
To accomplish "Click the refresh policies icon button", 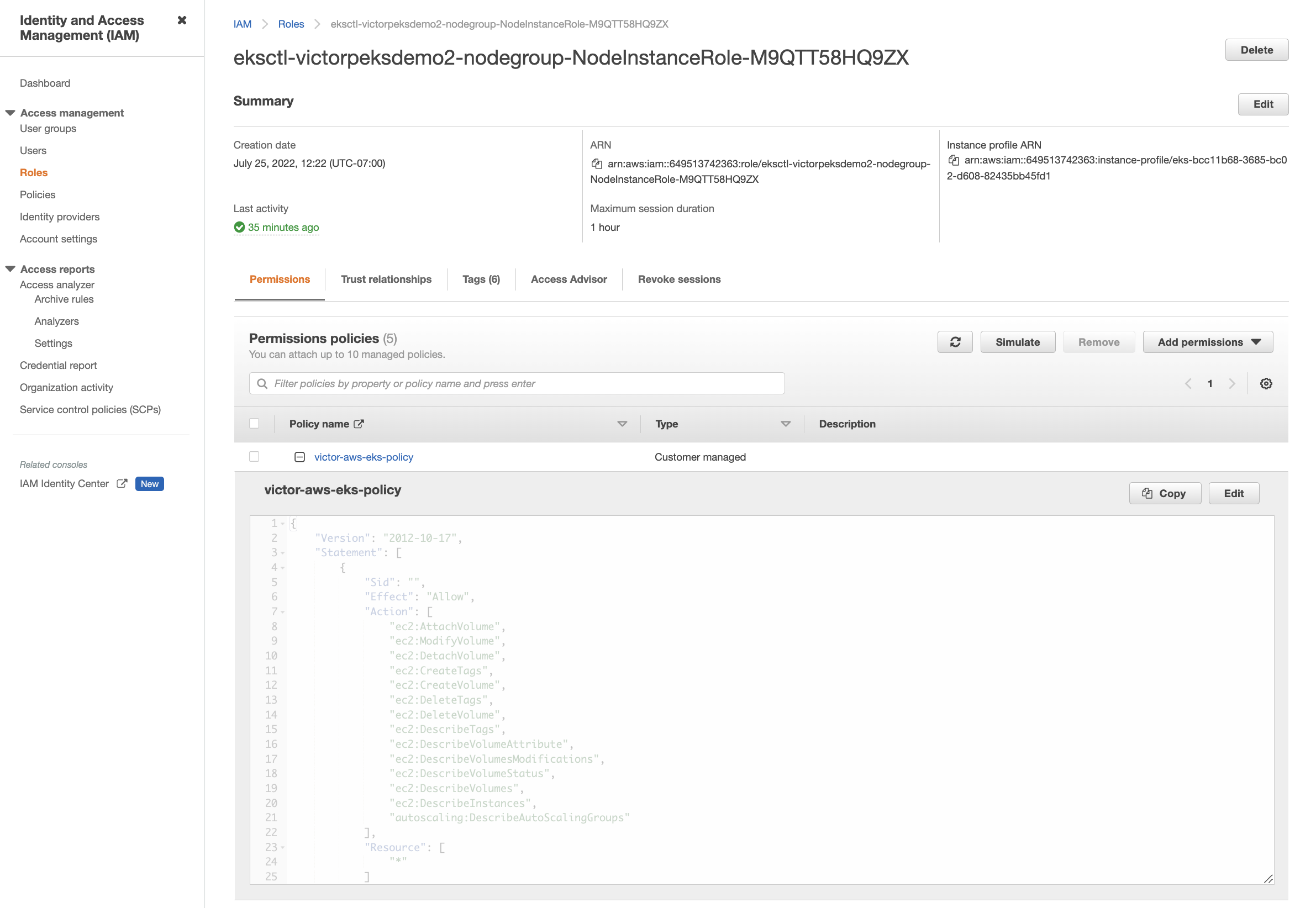I will (x=955, y=342).
